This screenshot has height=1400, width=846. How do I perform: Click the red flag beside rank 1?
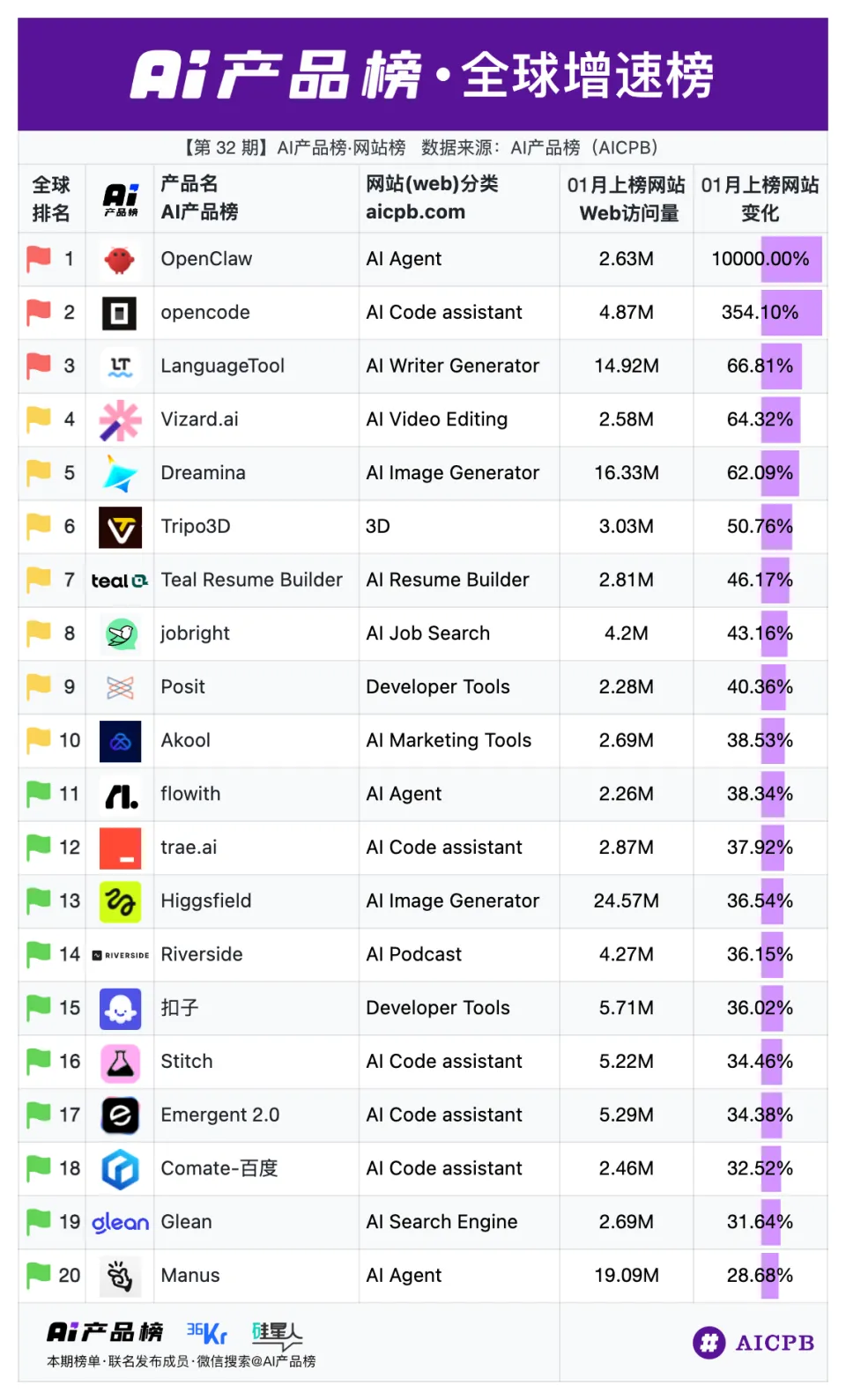[x=39, y=259]
